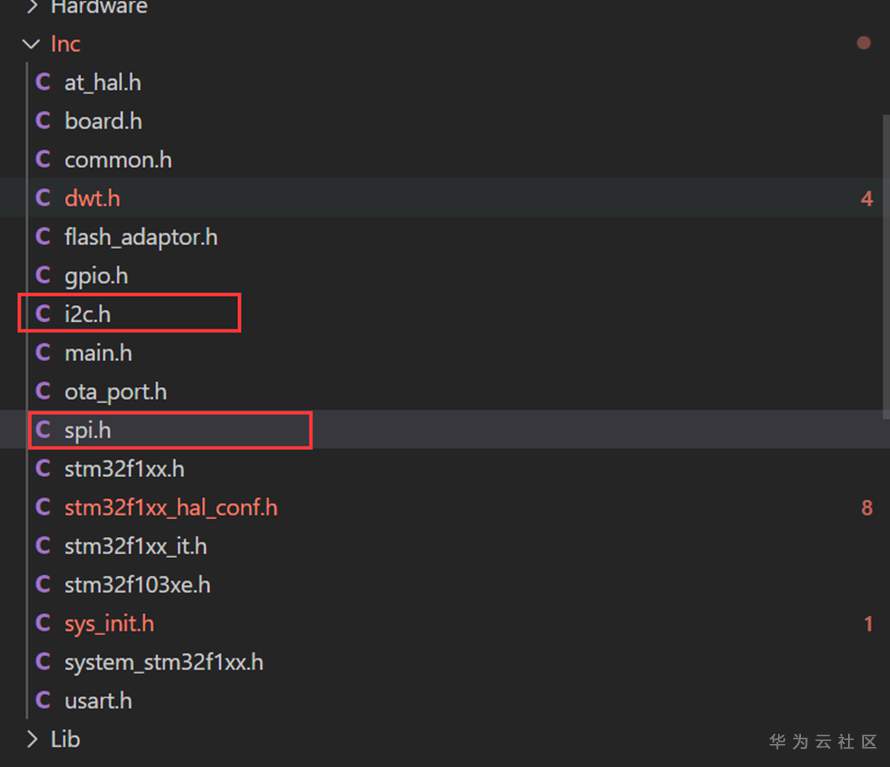Click the C icon beside at_hal.h

tap(43, 83)
